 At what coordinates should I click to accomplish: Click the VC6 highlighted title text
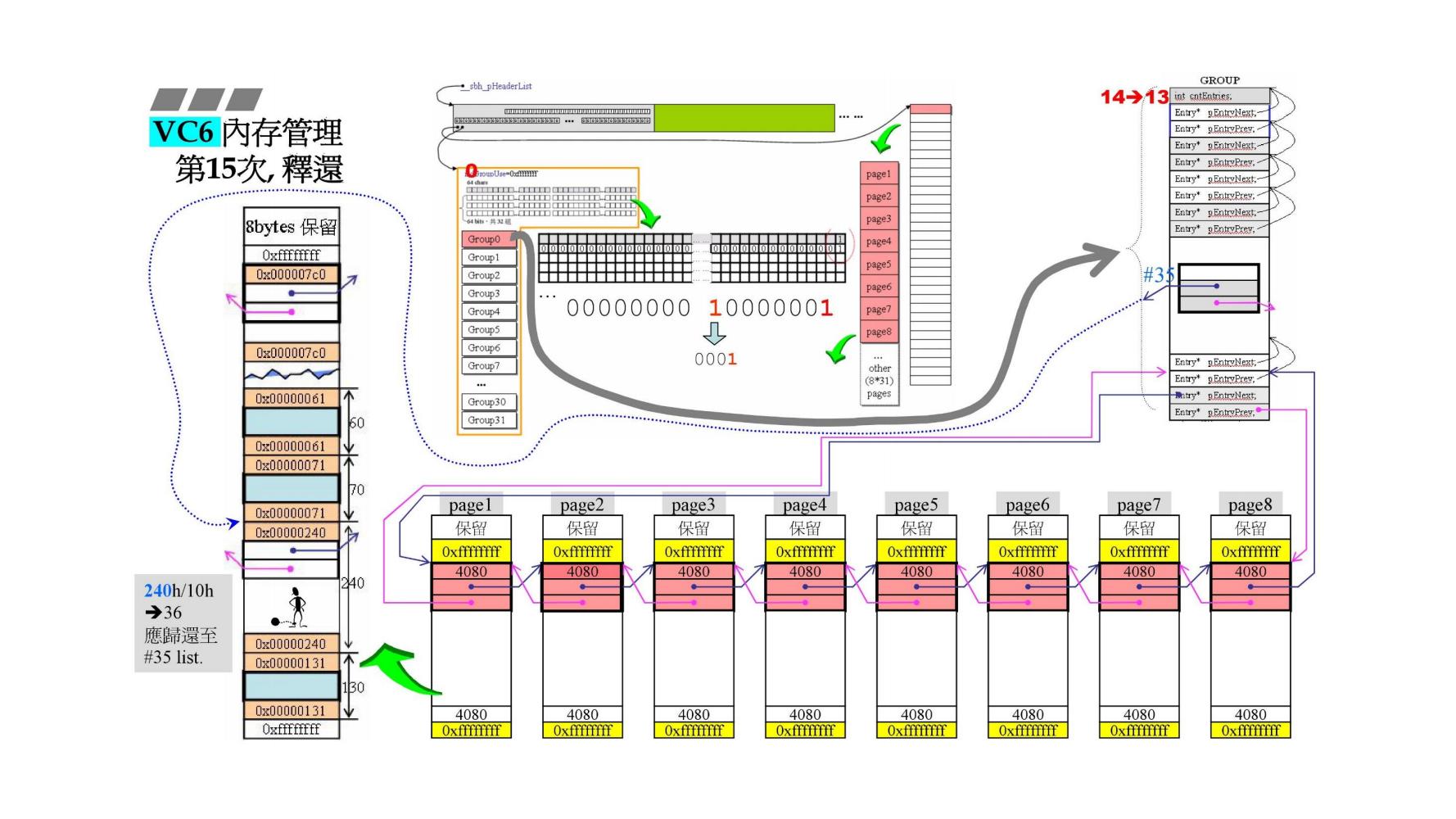click(x=184, y=132)
